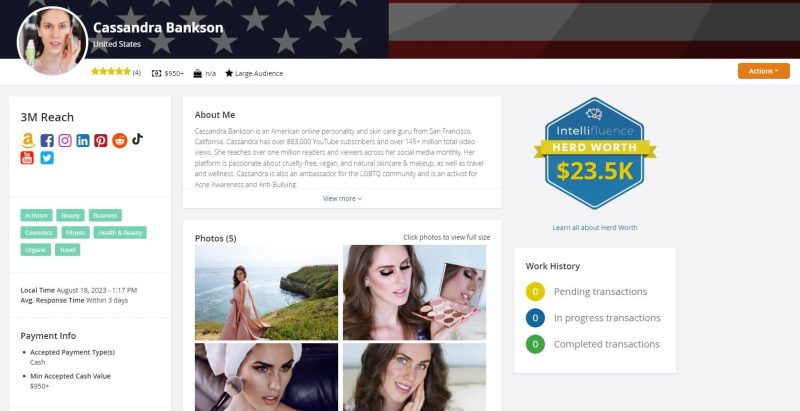This screenshot has height=411, width=800.
Task: Open the TikTok social profile icon
Action: (x=137, y=139)
